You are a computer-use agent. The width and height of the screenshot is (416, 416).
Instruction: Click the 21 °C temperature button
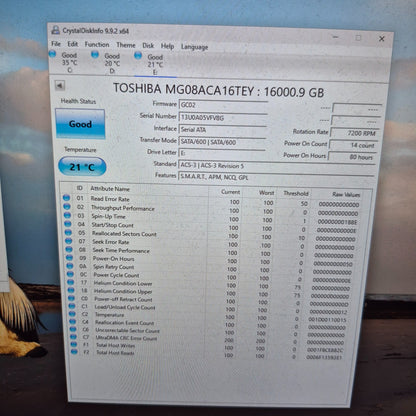coord(82,167)
